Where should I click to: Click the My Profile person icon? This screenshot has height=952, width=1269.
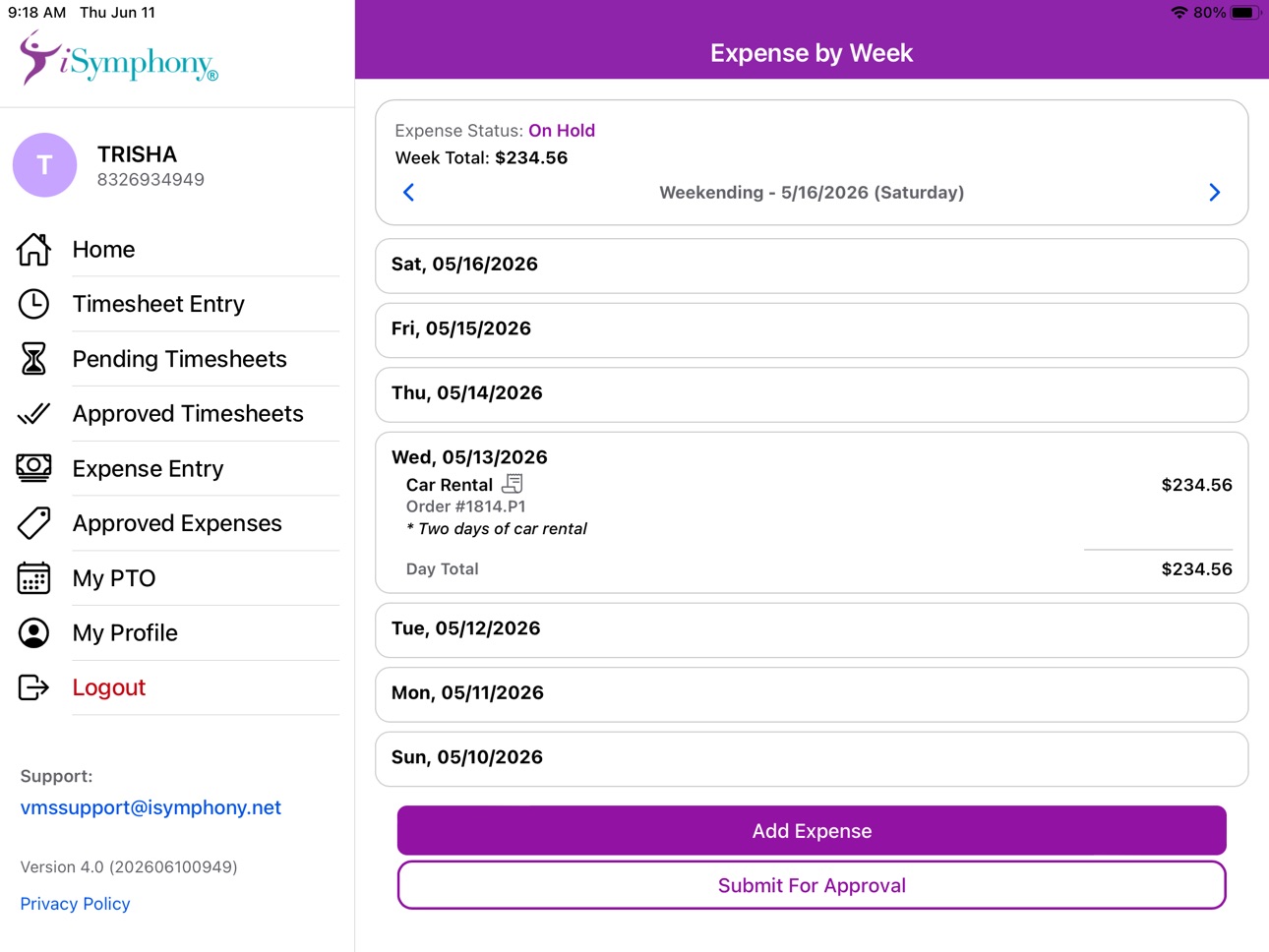(x=33, y=633)
